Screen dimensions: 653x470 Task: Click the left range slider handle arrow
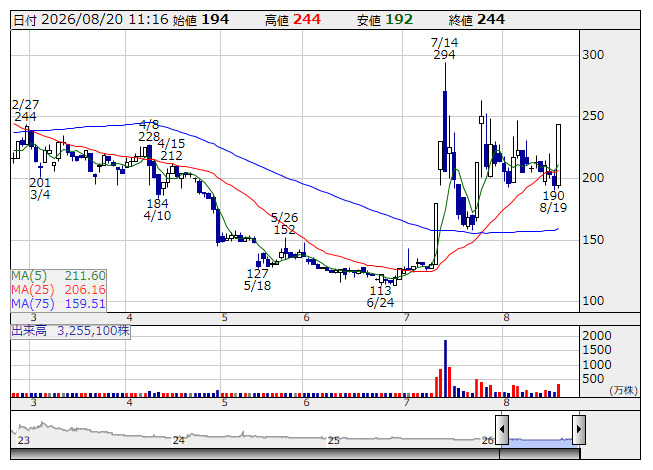coord(502,429)
